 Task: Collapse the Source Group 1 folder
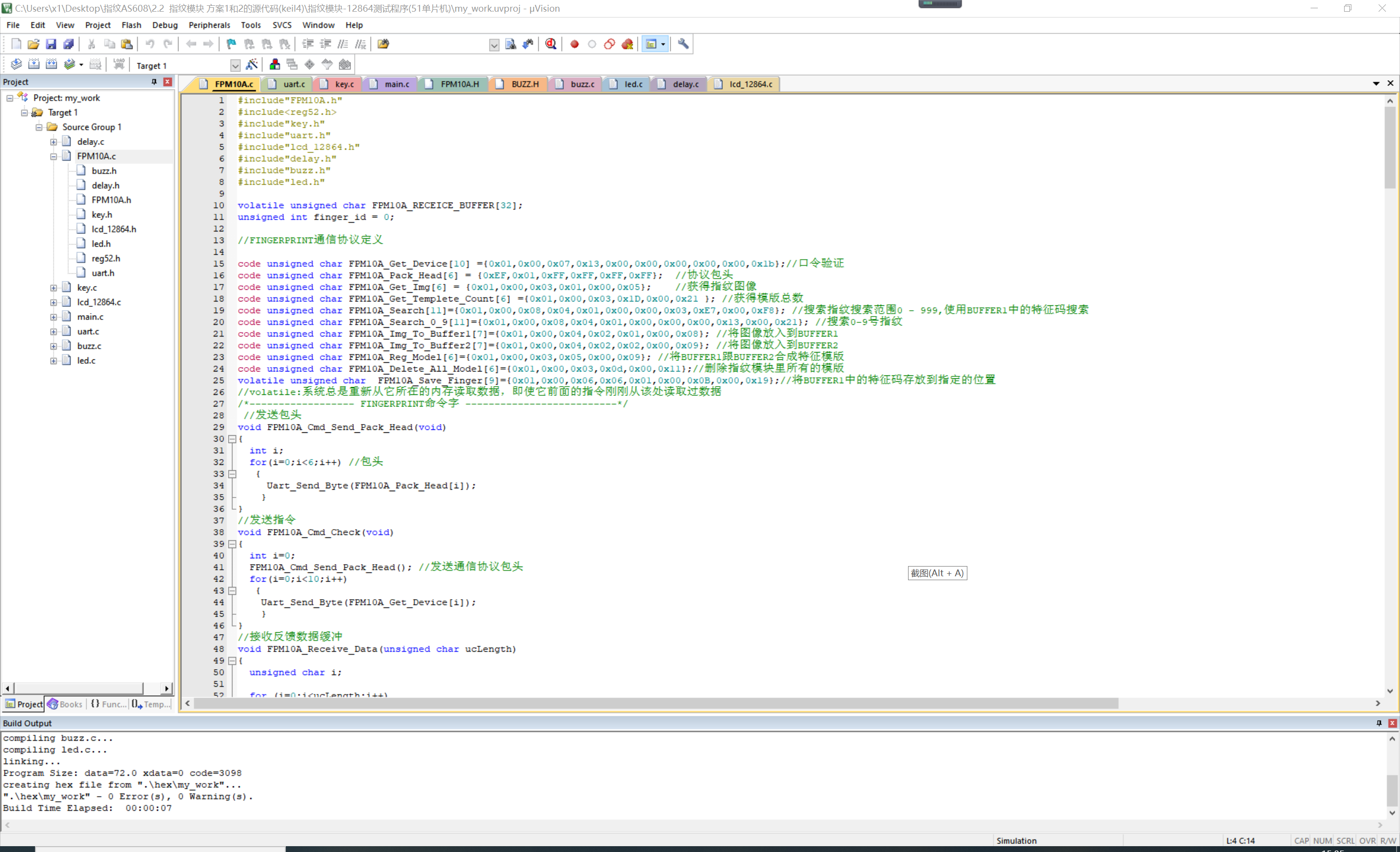point(38,127)
